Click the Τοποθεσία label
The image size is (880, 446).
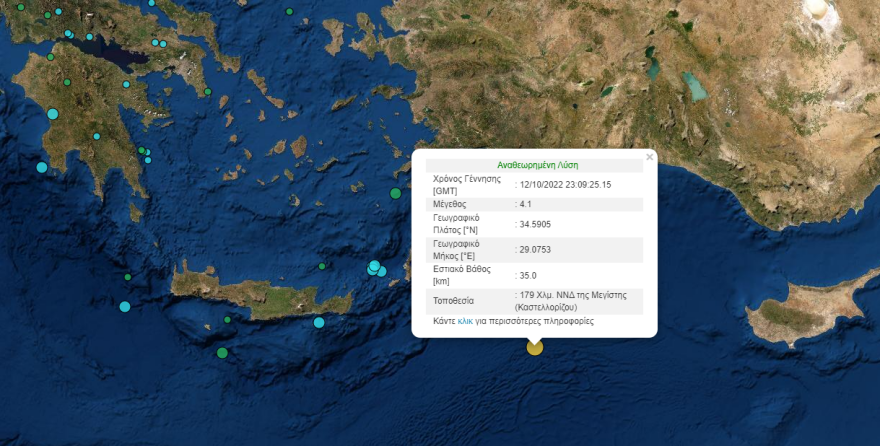tap(453, 301)
